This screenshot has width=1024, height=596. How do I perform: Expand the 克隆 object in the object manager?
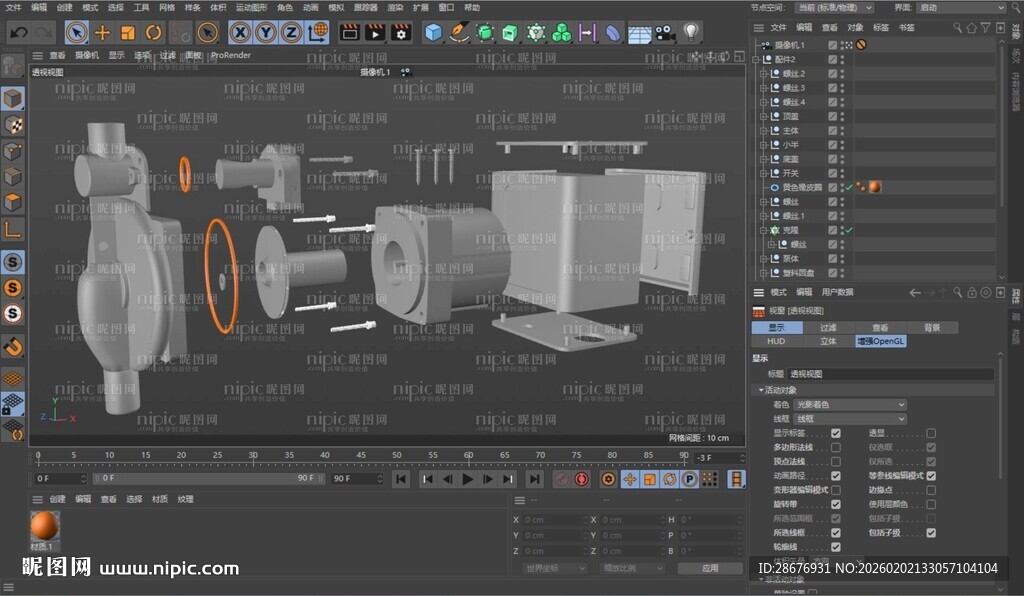click(763, 229)
